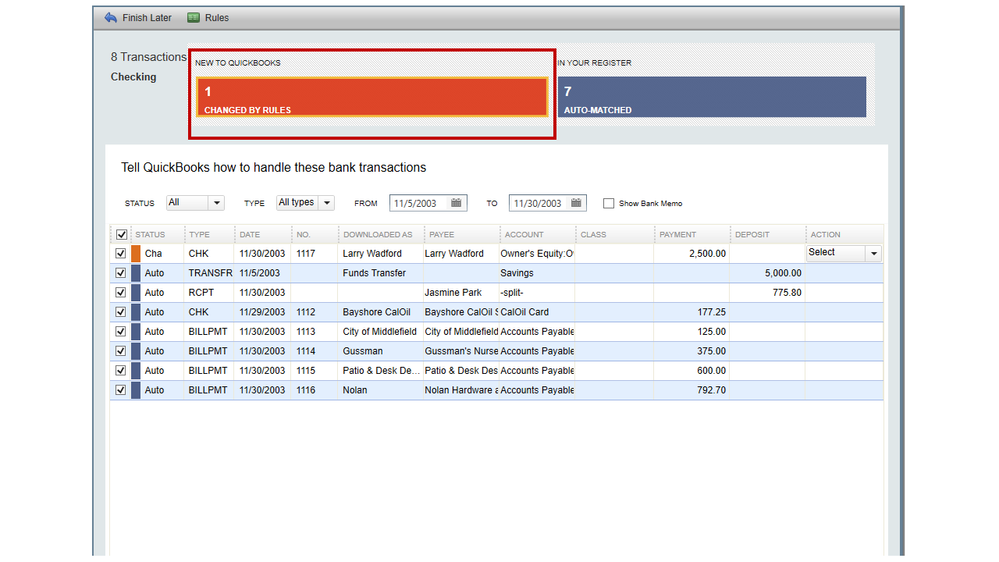Uncheck the Bayshore CalOil transaction checkbox
Viewport: 999px width, 562px height.
click(120, 312)
